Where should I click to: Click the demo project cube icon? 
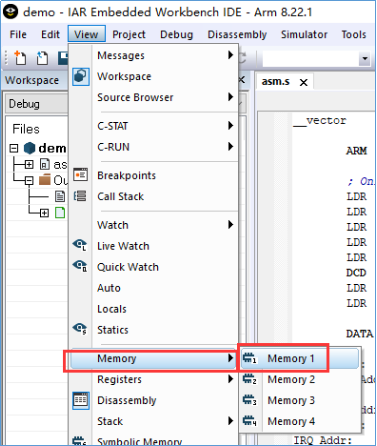[29, 148]
